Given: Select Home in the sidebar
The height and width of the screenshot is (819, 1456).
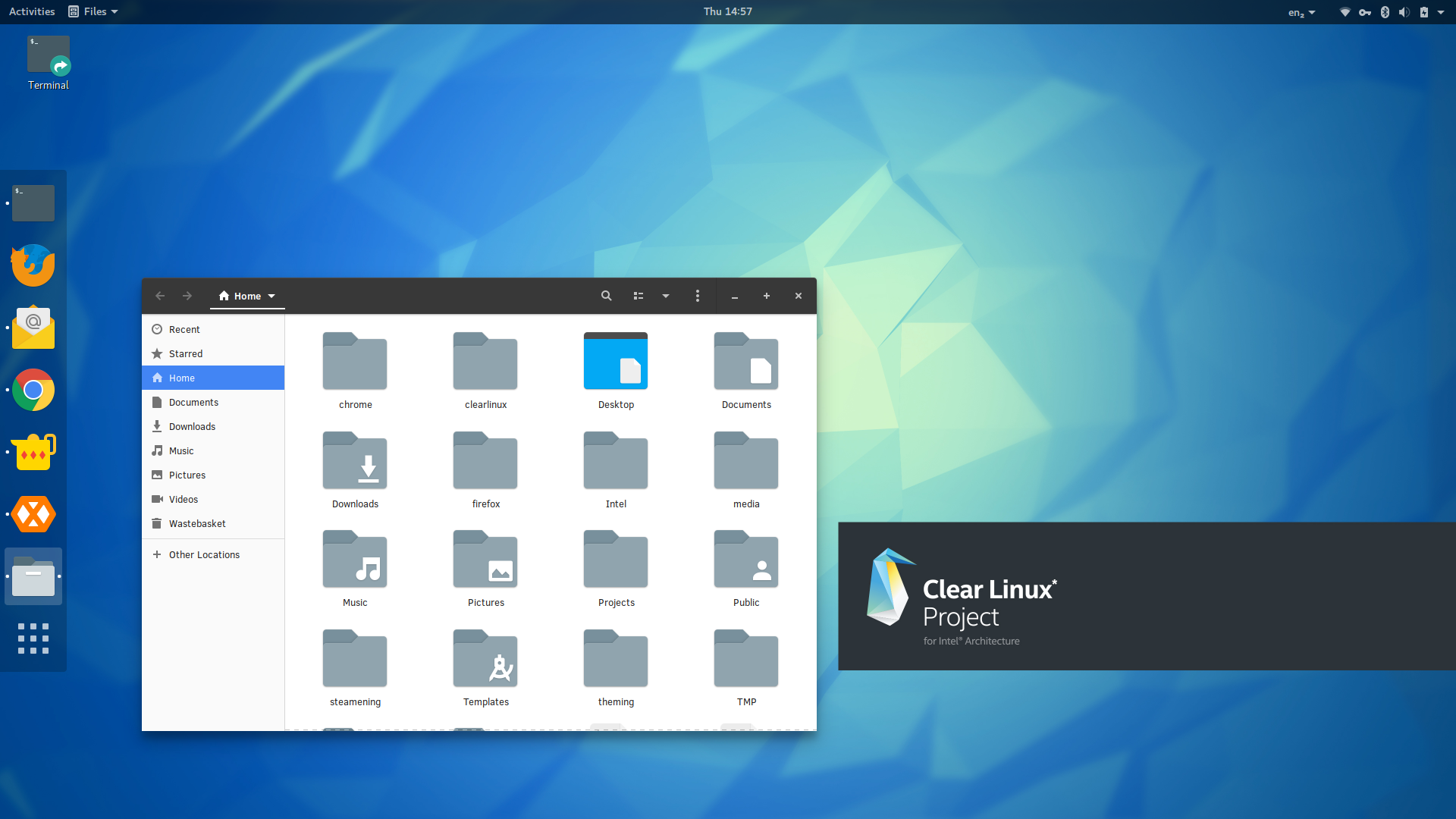Looking at the screenshot, I should [x=213, y=378].
